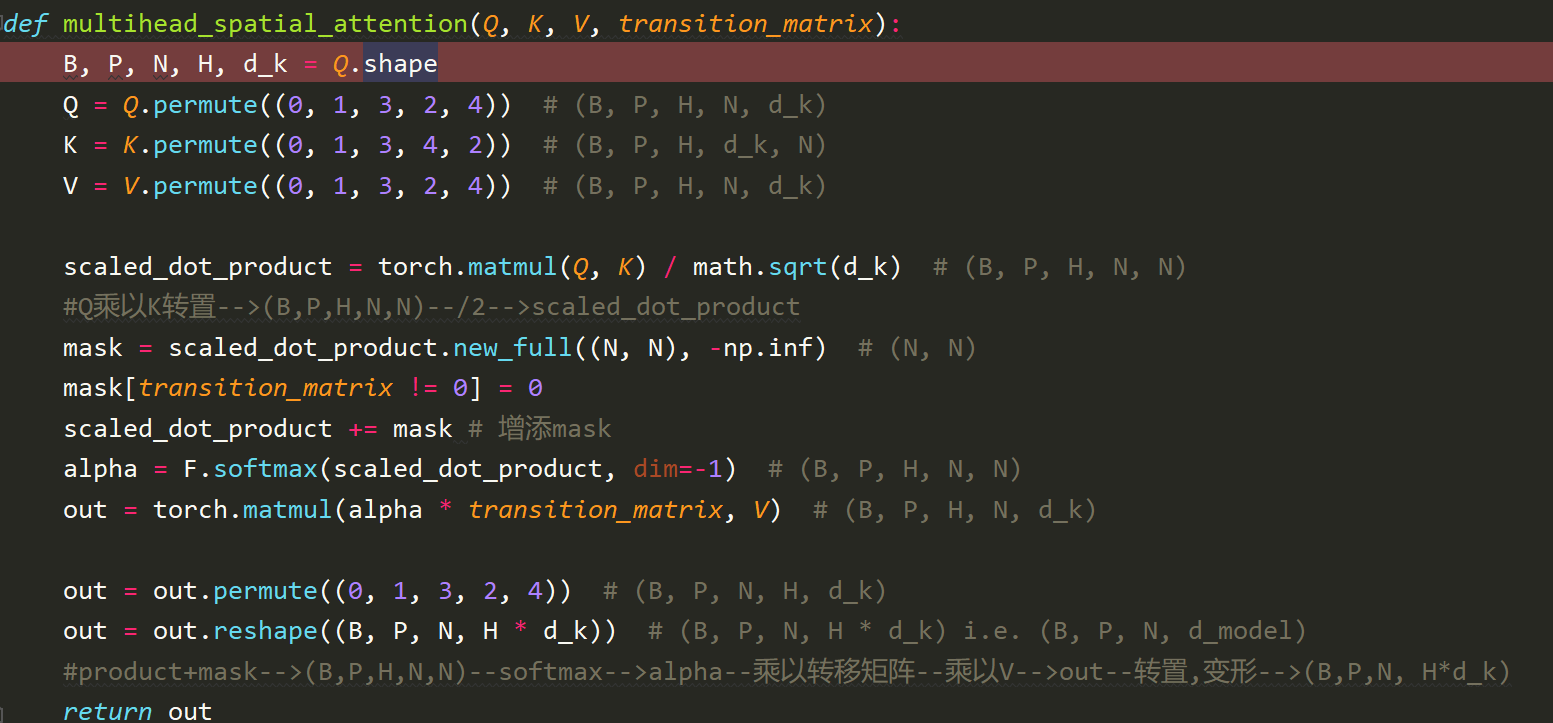Click 'permute' on the 'V =' line
This screenshot has height=723, width=1553.
(x=205, y=186)
